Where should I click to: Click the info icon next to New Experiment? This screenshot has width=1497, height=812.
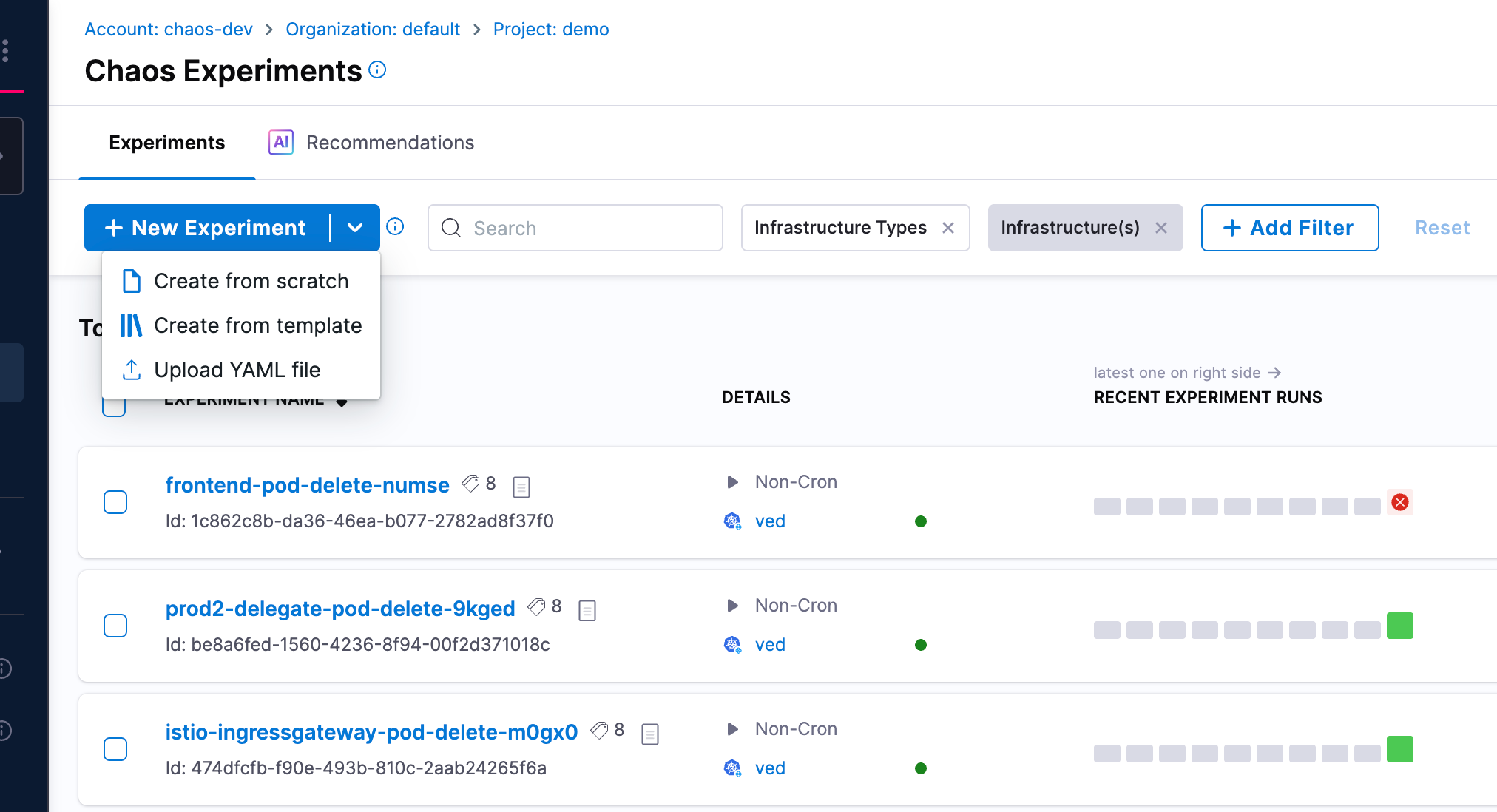pyautogui.click(x=396, y=226)
